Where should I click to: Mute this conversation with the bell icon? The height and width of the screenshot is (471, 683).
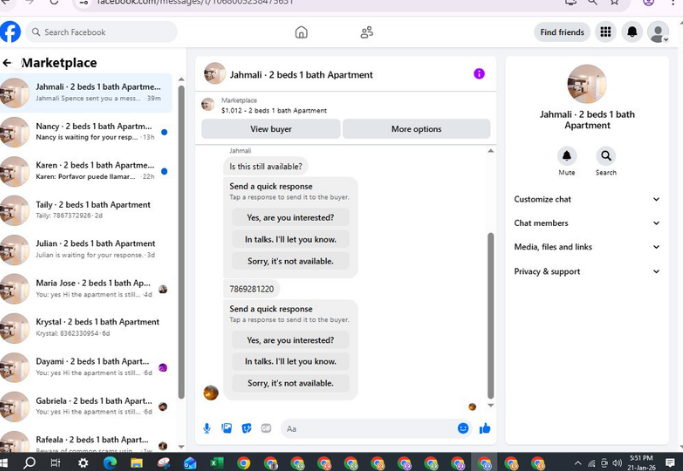pyautogui.click(x=566, y=156)
